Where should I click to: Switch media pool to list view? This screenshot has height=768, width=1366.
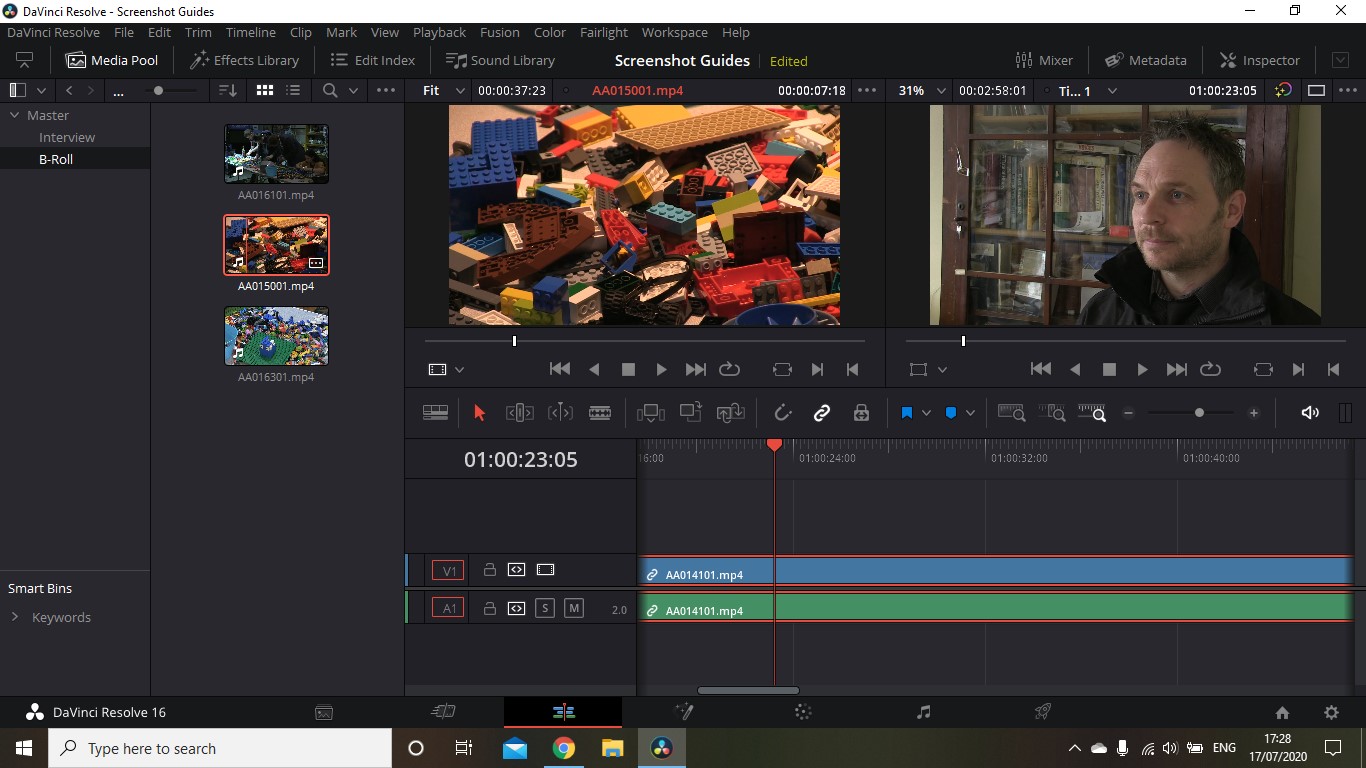[x=293, y=90]
